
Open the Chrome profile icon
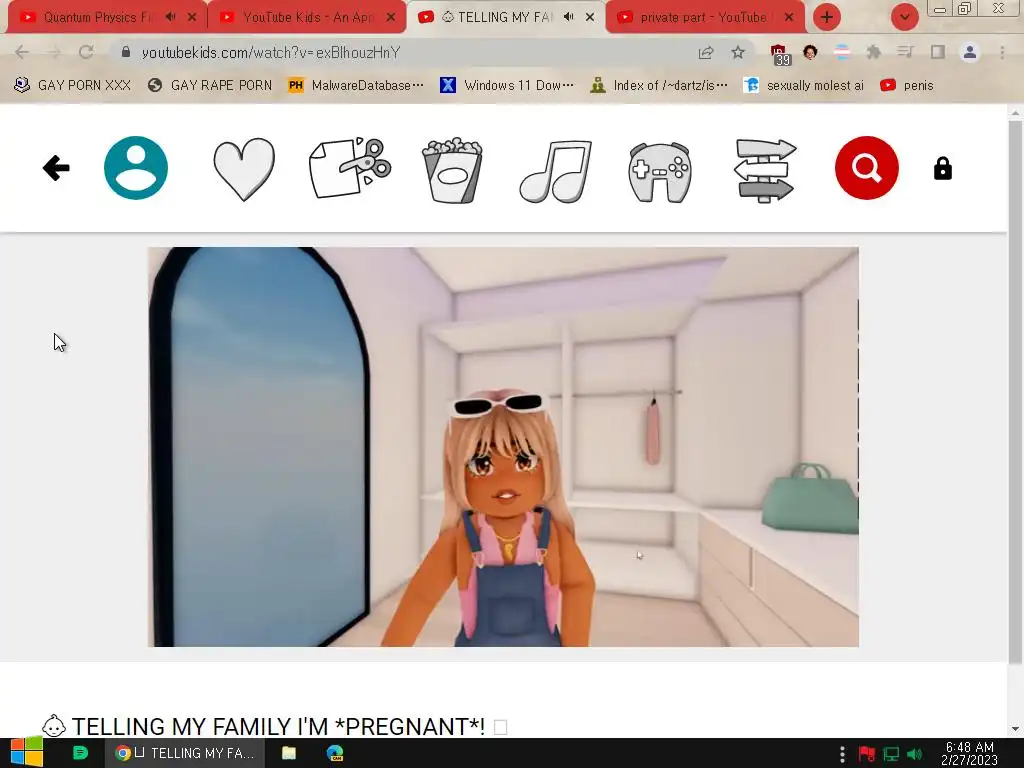click(970, 52)
